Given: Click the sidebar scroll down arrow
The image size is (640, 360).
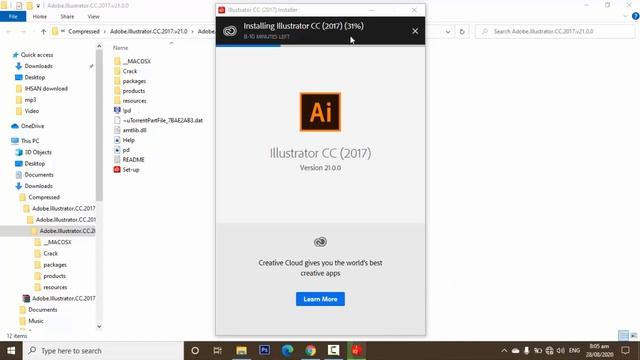Looking at the screenshot, I should pos(99,326).
